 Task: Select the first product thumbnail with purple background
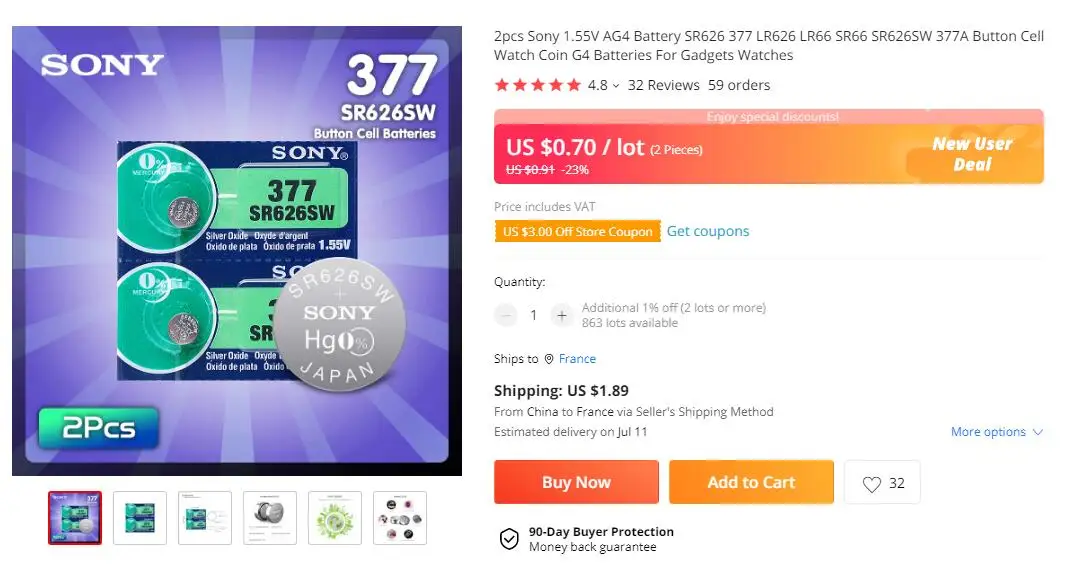point(75,518)
